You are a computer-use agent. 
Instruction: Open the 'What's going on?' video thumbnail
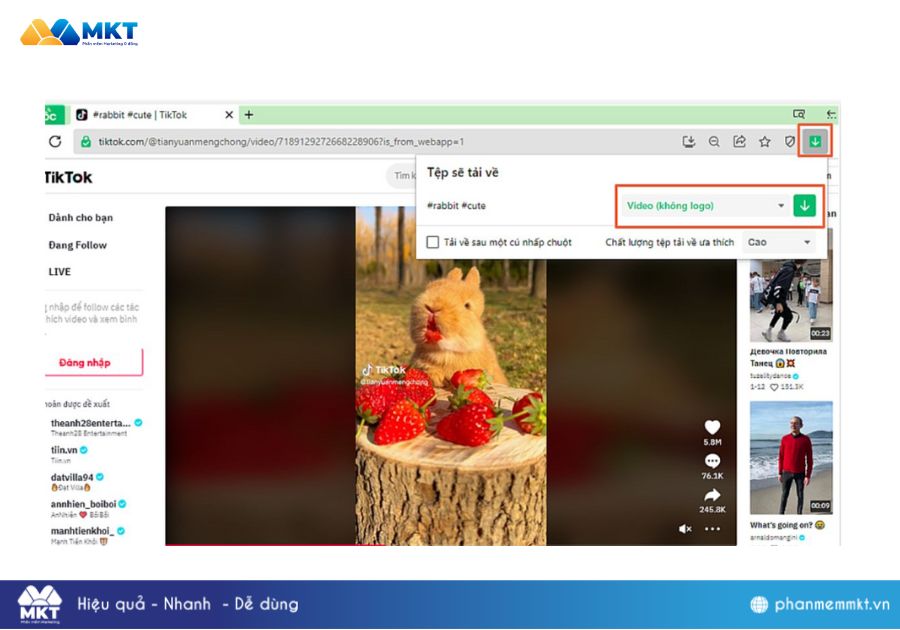[791, 457]
